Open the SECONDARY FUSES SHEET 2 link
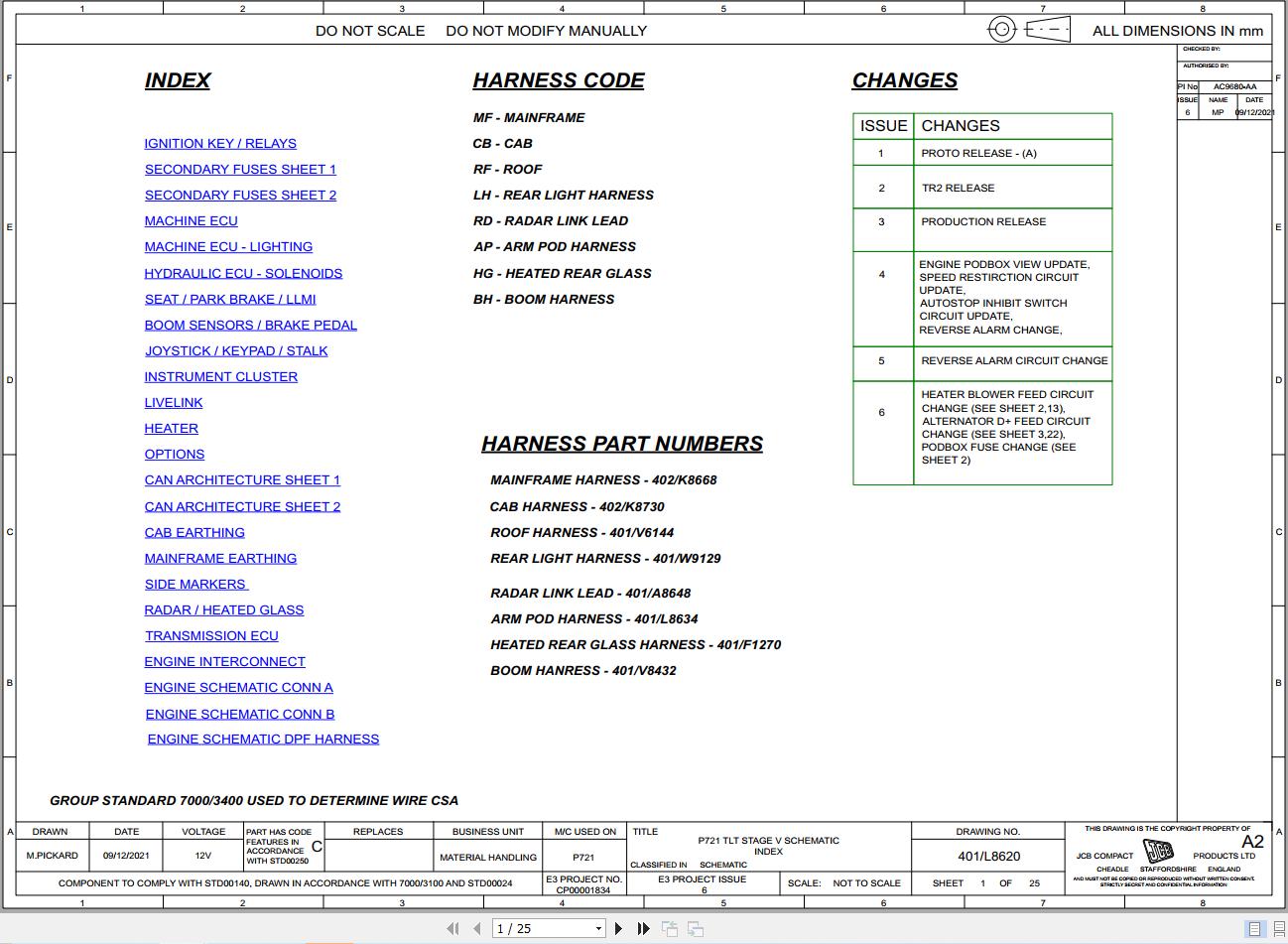The height and width of the screenshot is (944, 1288). click(x=240, y=195)
